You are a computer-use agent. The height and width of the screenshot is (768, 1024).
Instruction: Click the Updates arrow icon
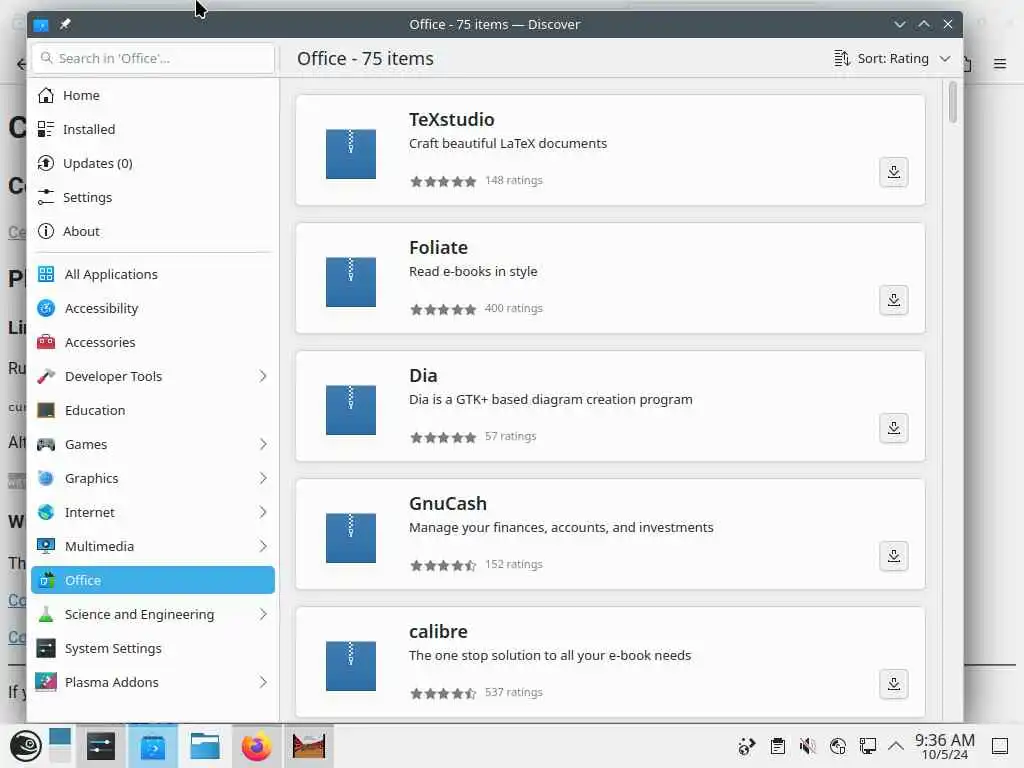[x=46, y=163]
